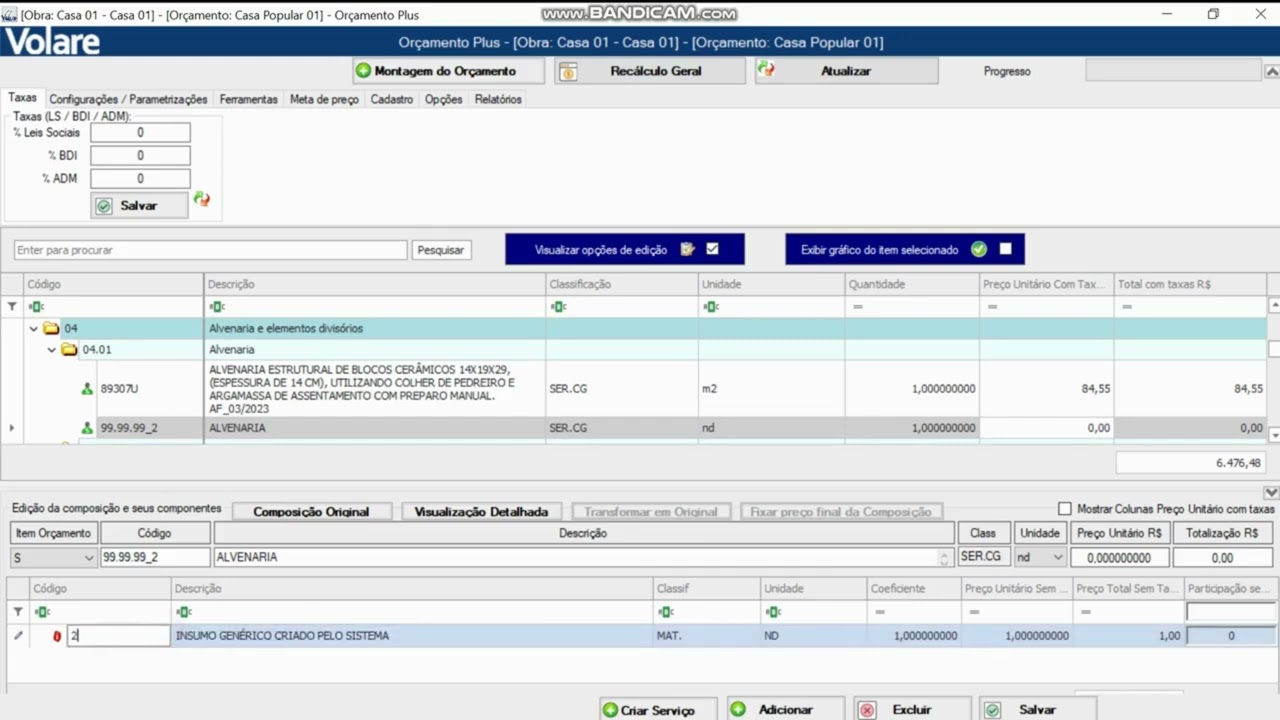Click INSUMO GENÉRICO CRIADO PELO SISTEMA text

point(282,635)
